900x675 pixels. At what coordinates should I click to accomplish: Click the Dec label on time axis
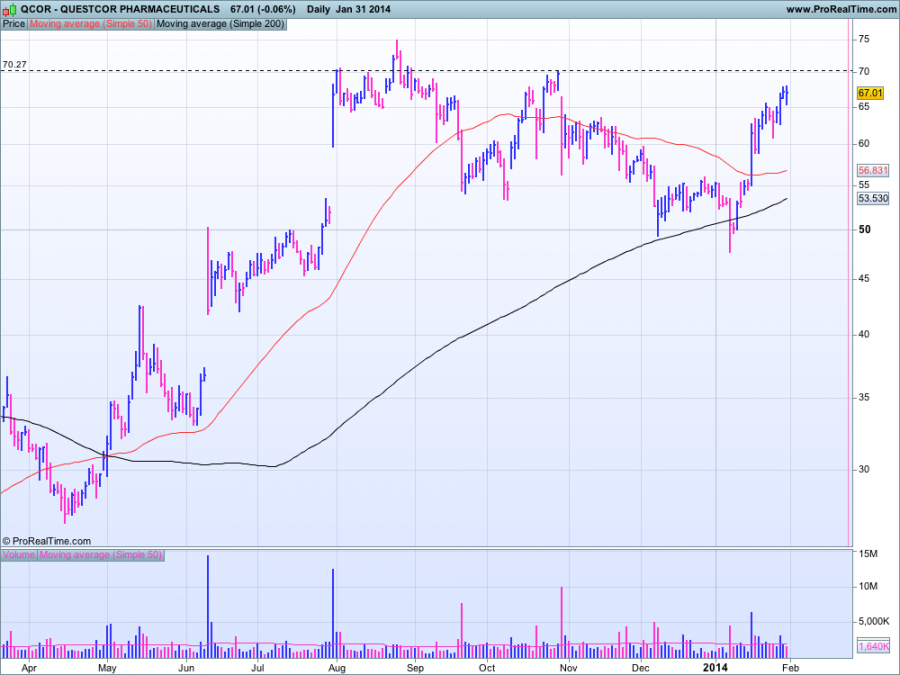[x=641, y=668]
